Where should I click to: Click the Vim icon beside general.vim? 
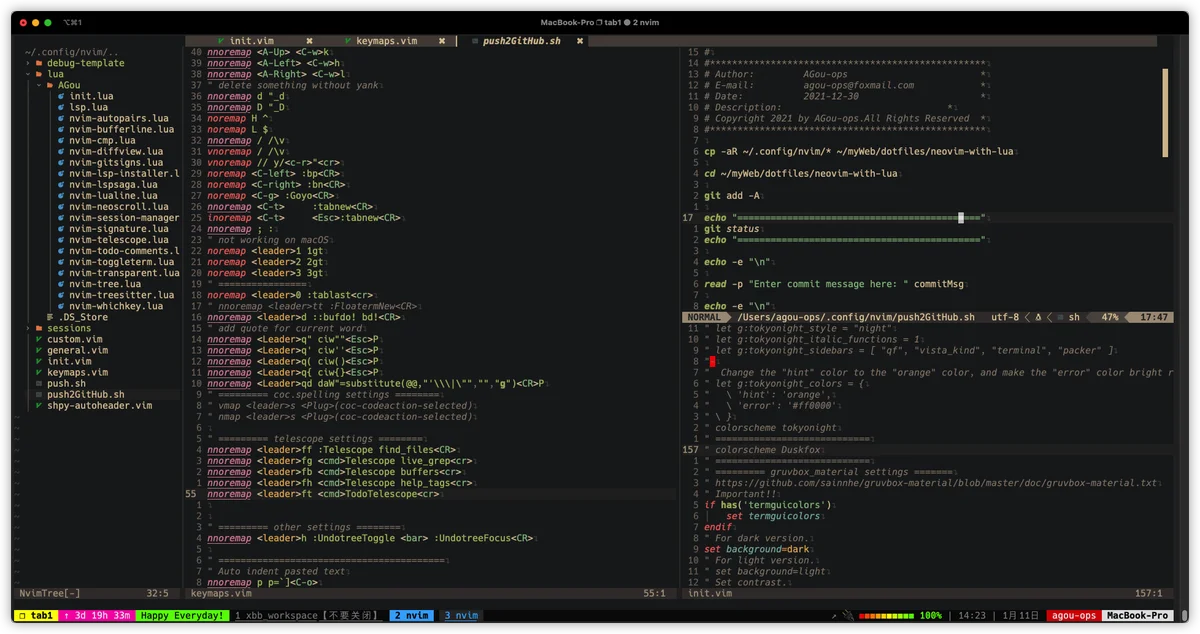(39, 350)
